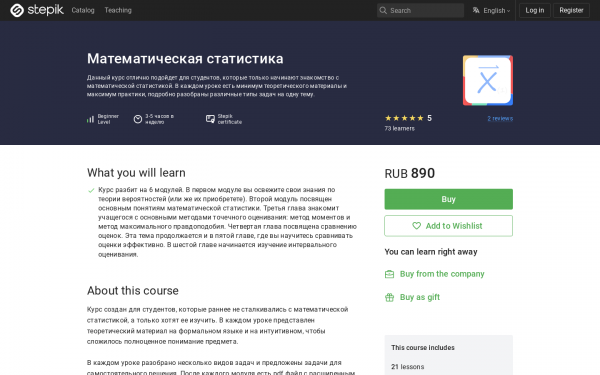The height and width of the screenshot is (375, 600).
Task: Click Add to Wishlist button
Action: point(448,226)
